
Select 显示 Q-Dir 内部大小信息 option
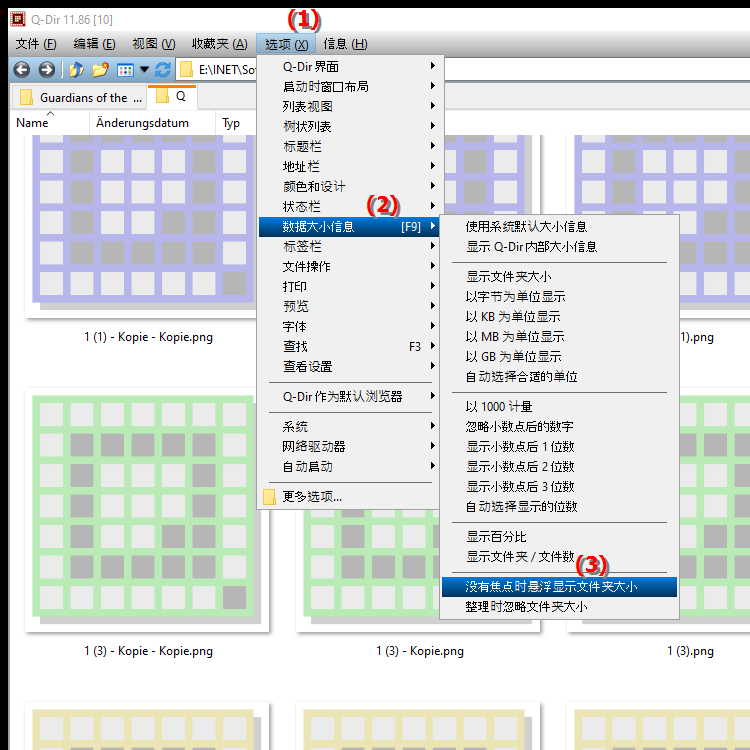[x=559, y=247]
